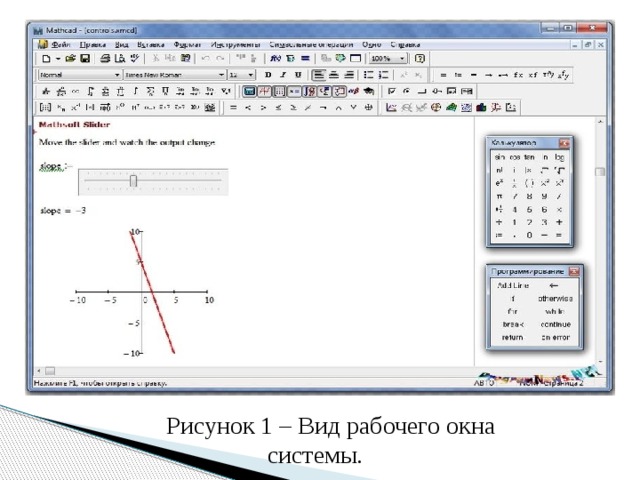Save worksheet using the floppy disk icon
Image resolution: width=640 pixels, height=480 pixels.
click(85, 58)
